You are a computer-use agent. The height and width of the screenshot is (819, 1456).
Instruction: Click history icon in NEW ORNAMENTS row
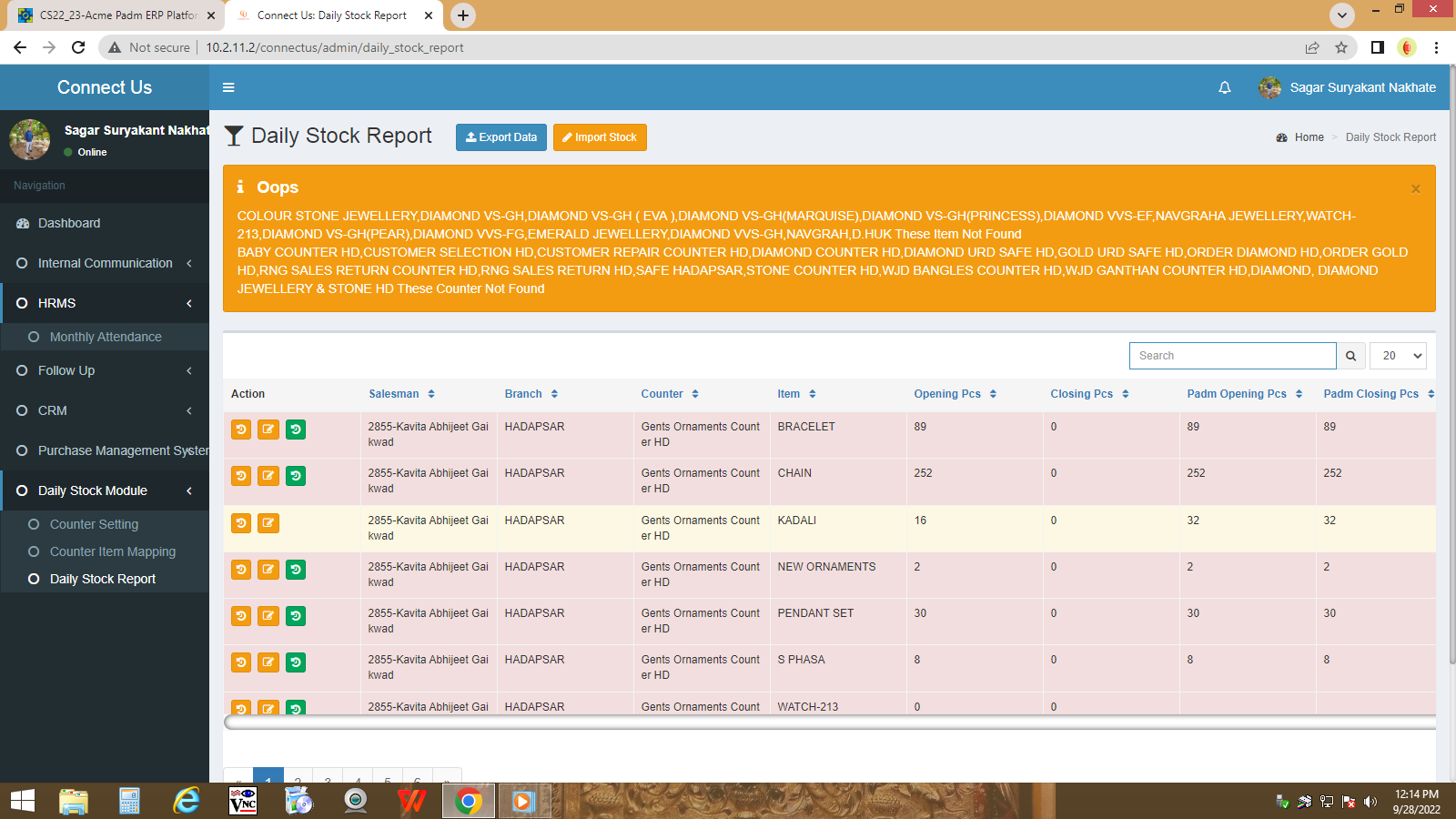(x=241, y=570)
